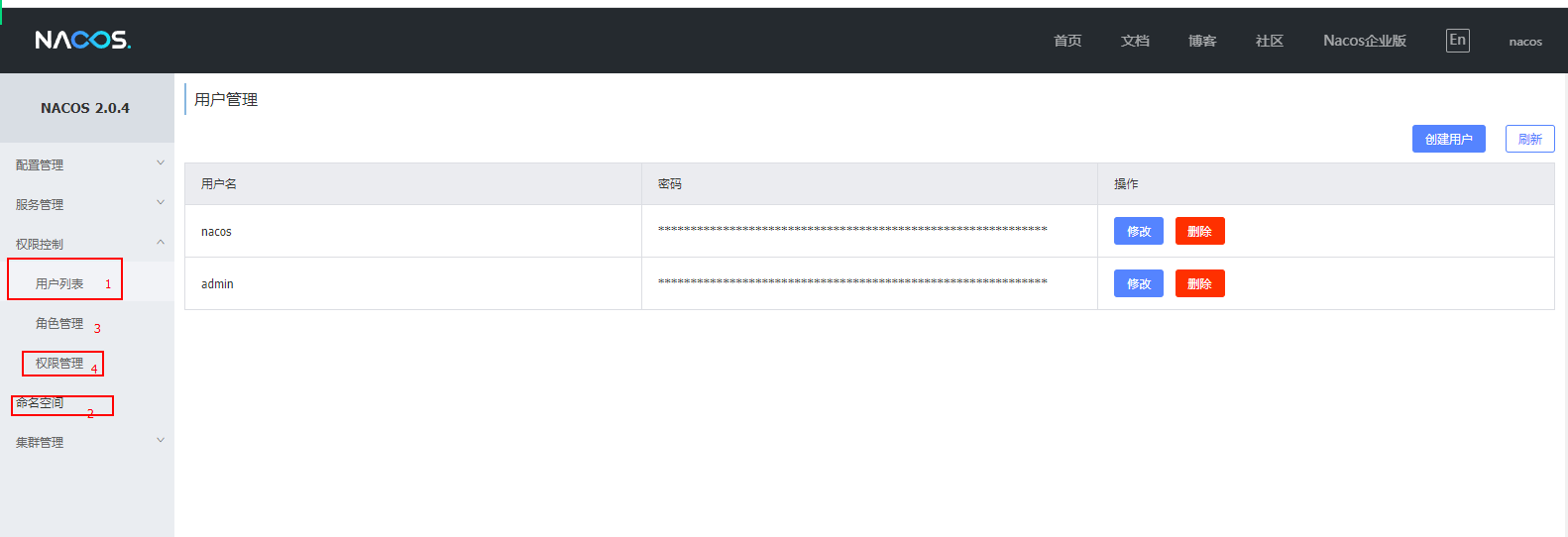1568x537 pixels.
Task: Switch language using the En icon
Action: coord(1457,41)
